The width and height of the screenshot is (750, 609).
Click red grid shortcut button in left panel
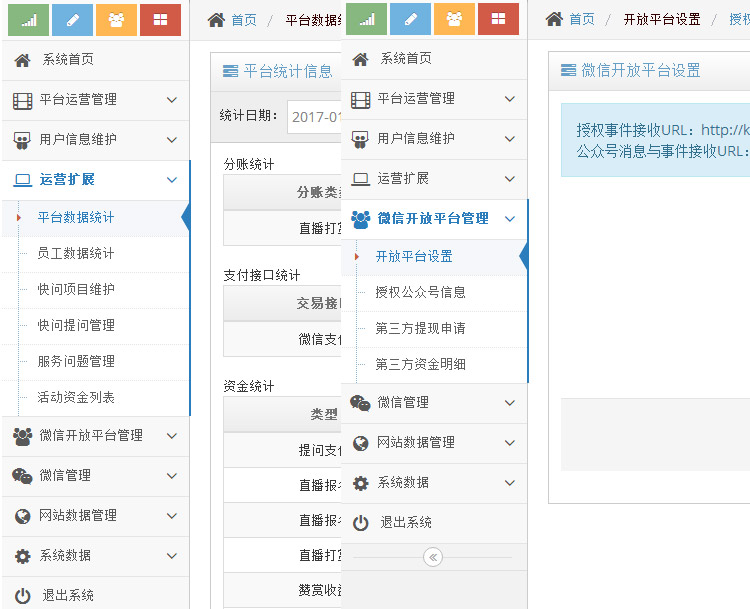[x=160, y=20]
